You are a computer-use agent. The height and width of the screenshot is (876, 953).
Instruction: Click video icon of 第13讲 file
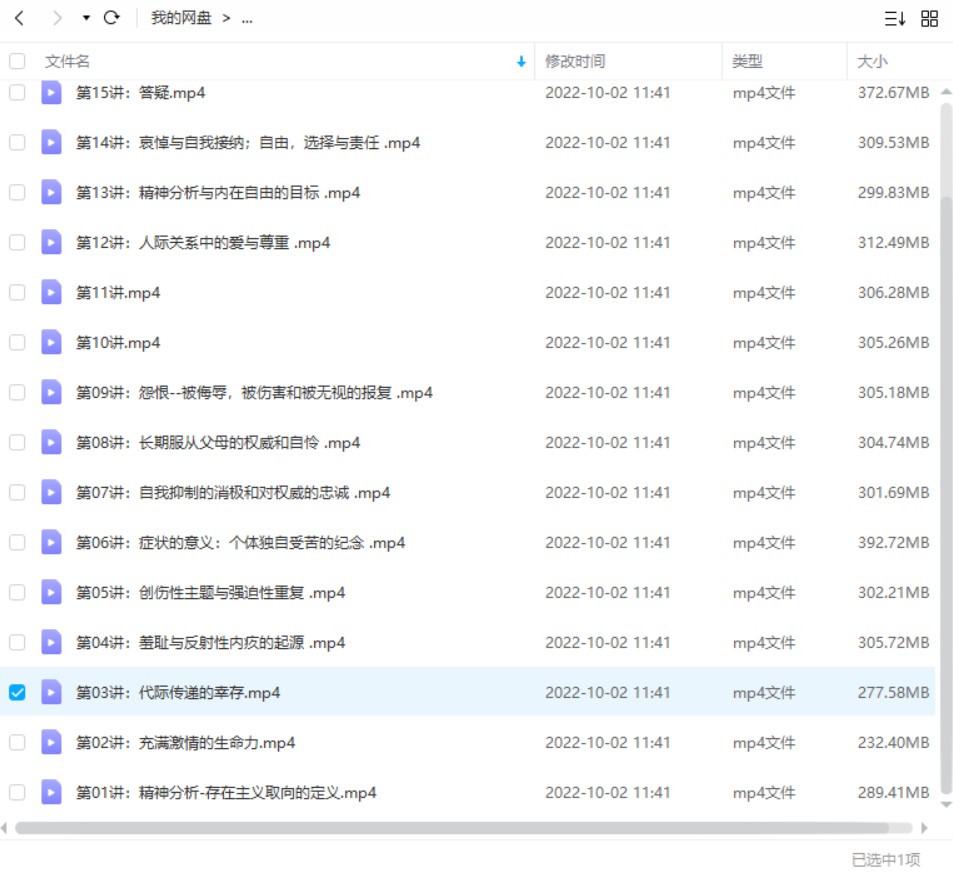[x=51, y=192]
